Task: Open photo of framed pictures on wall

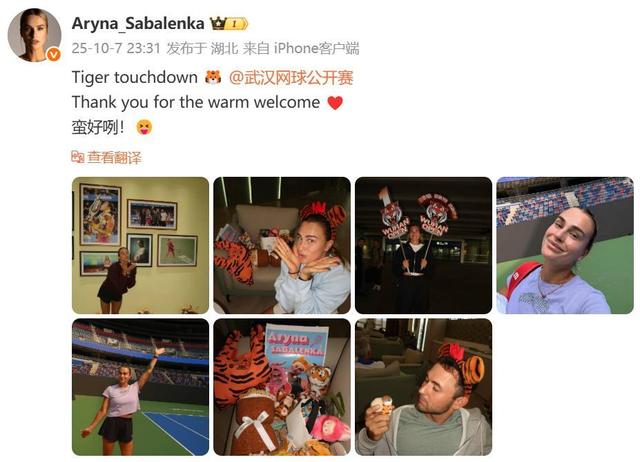Action: 140,245
